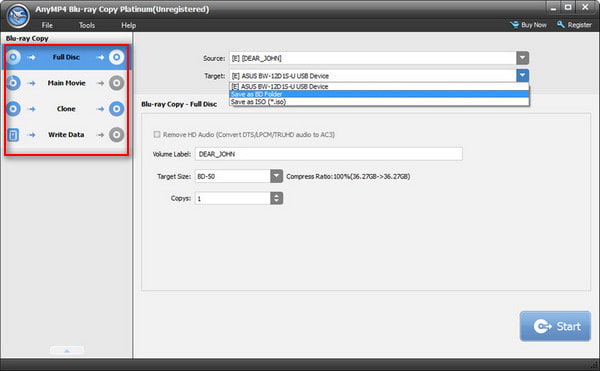Image resolution: width=600 pixels, height=371 pixels.
Task: Click the source disc icon in Main Movie row
Action: (x=13, y=83)
